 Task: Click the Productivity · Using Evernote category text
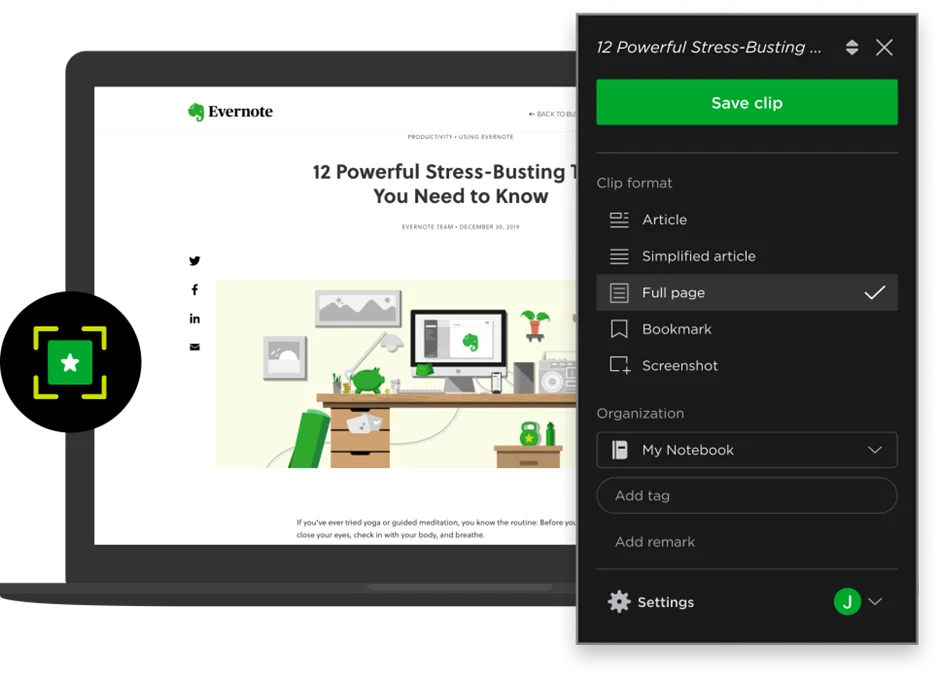click(x=460, y=137)
